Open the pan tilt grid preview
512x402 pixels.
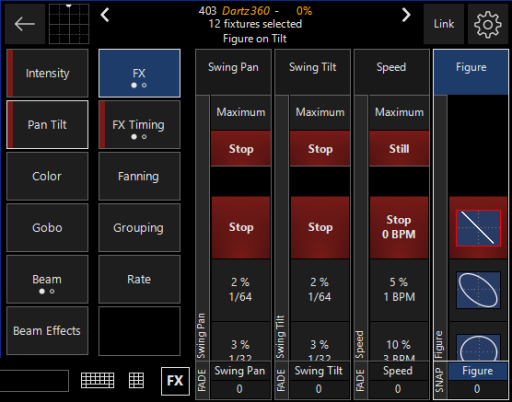[69, 24]
